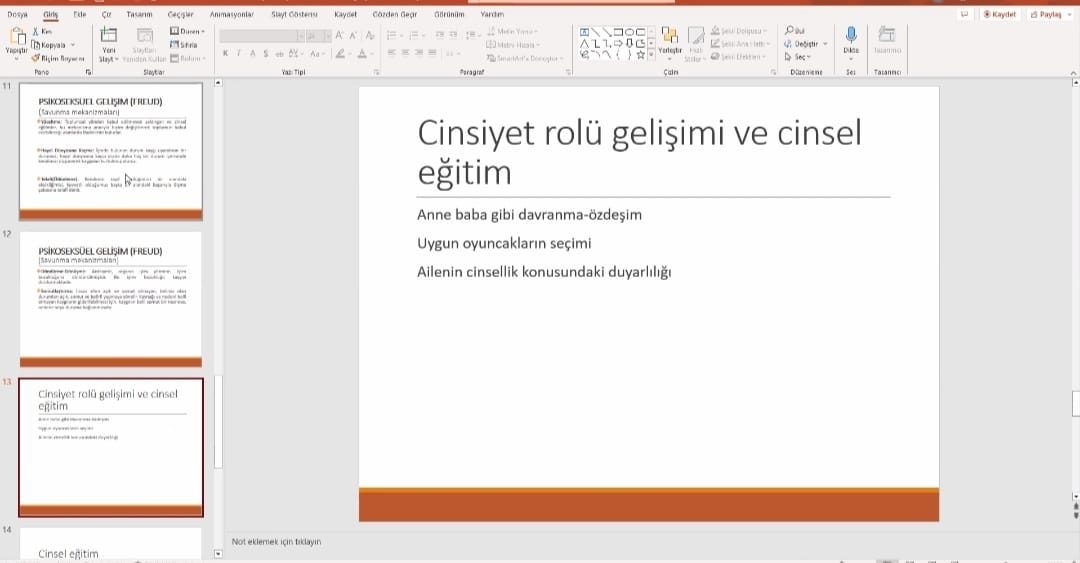Viewport: 1080px width, 563px height.
Task: Increase list indent level
Action: click(454, 35)
